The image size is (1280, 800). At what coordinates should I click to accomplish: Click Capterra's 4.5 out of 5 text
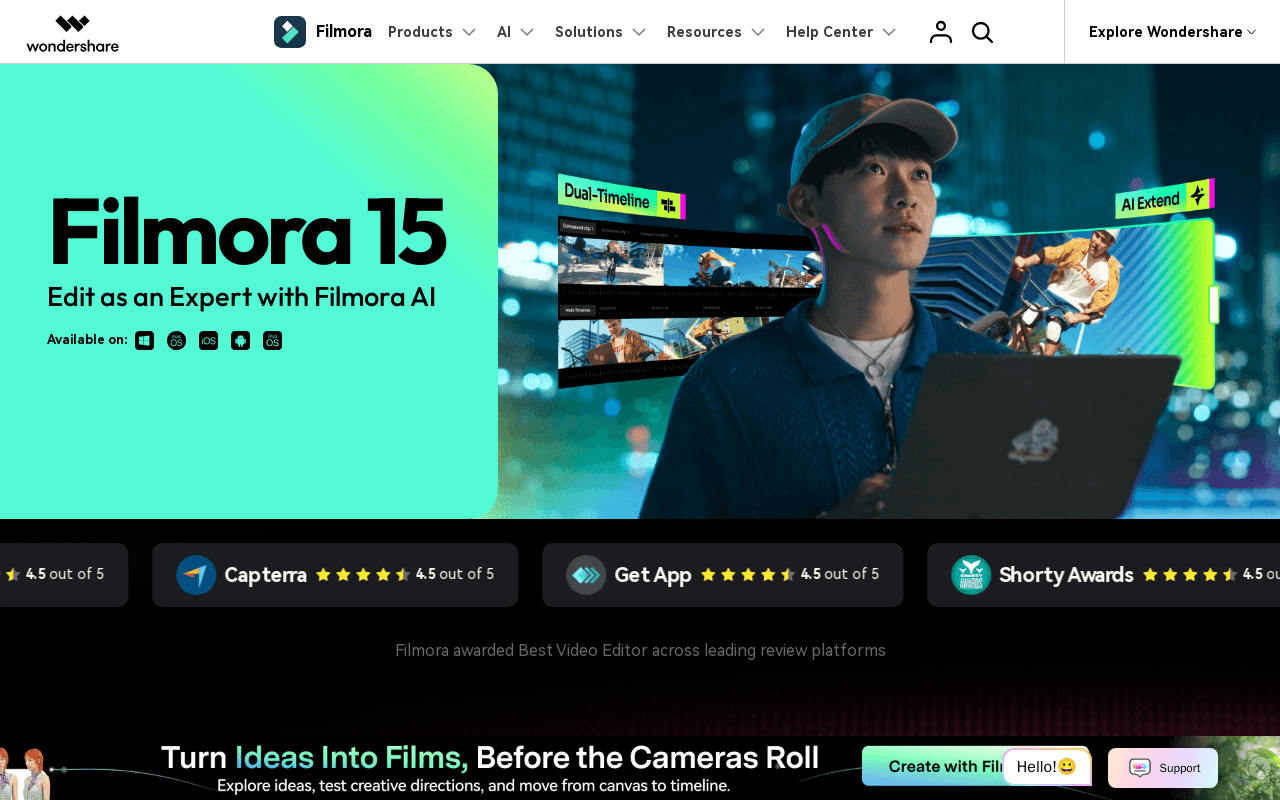tap(455, 574)
